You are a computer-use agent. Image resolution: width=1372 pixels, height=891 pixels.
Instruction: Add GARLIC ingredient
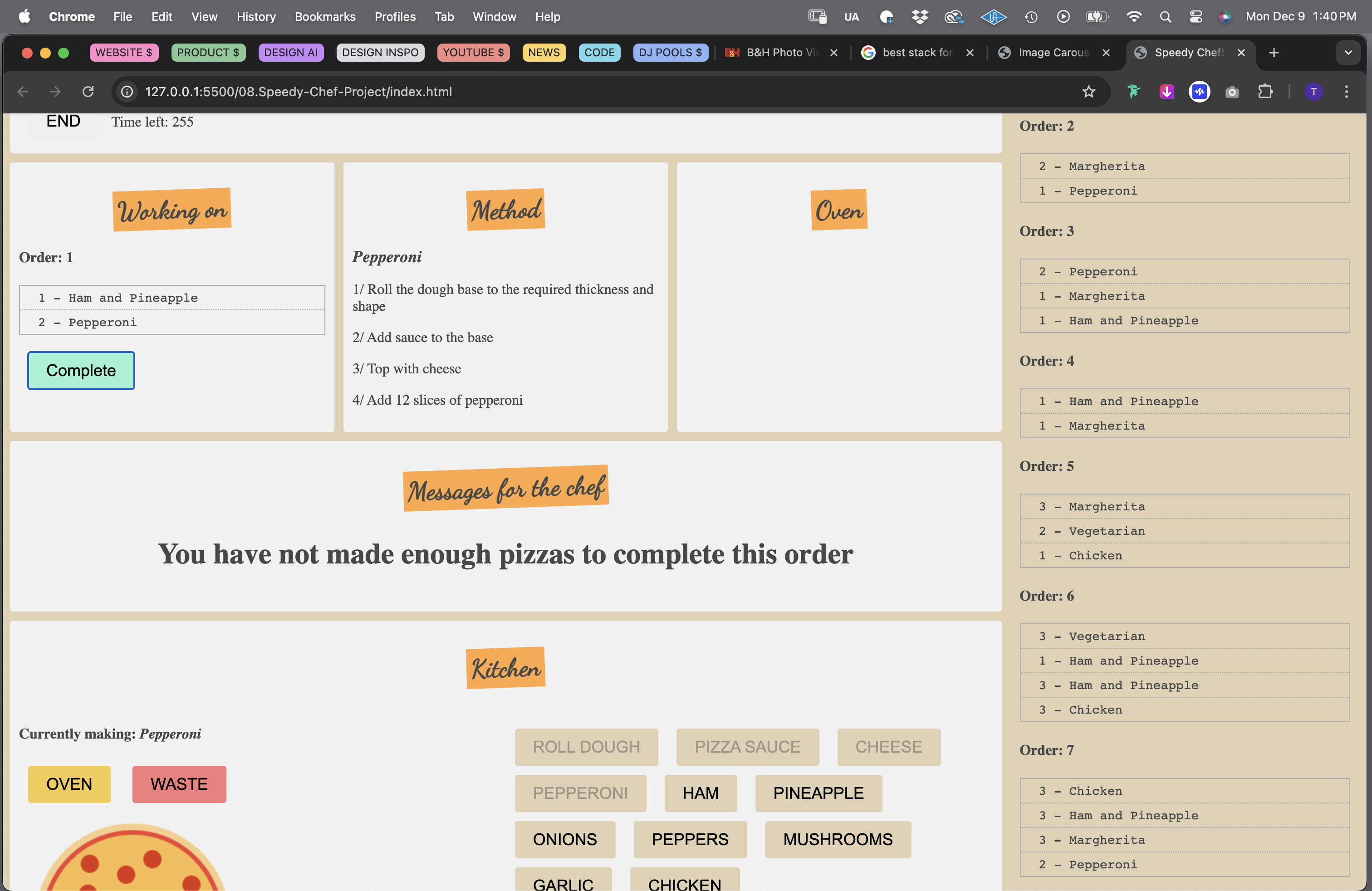click(563, 880)
